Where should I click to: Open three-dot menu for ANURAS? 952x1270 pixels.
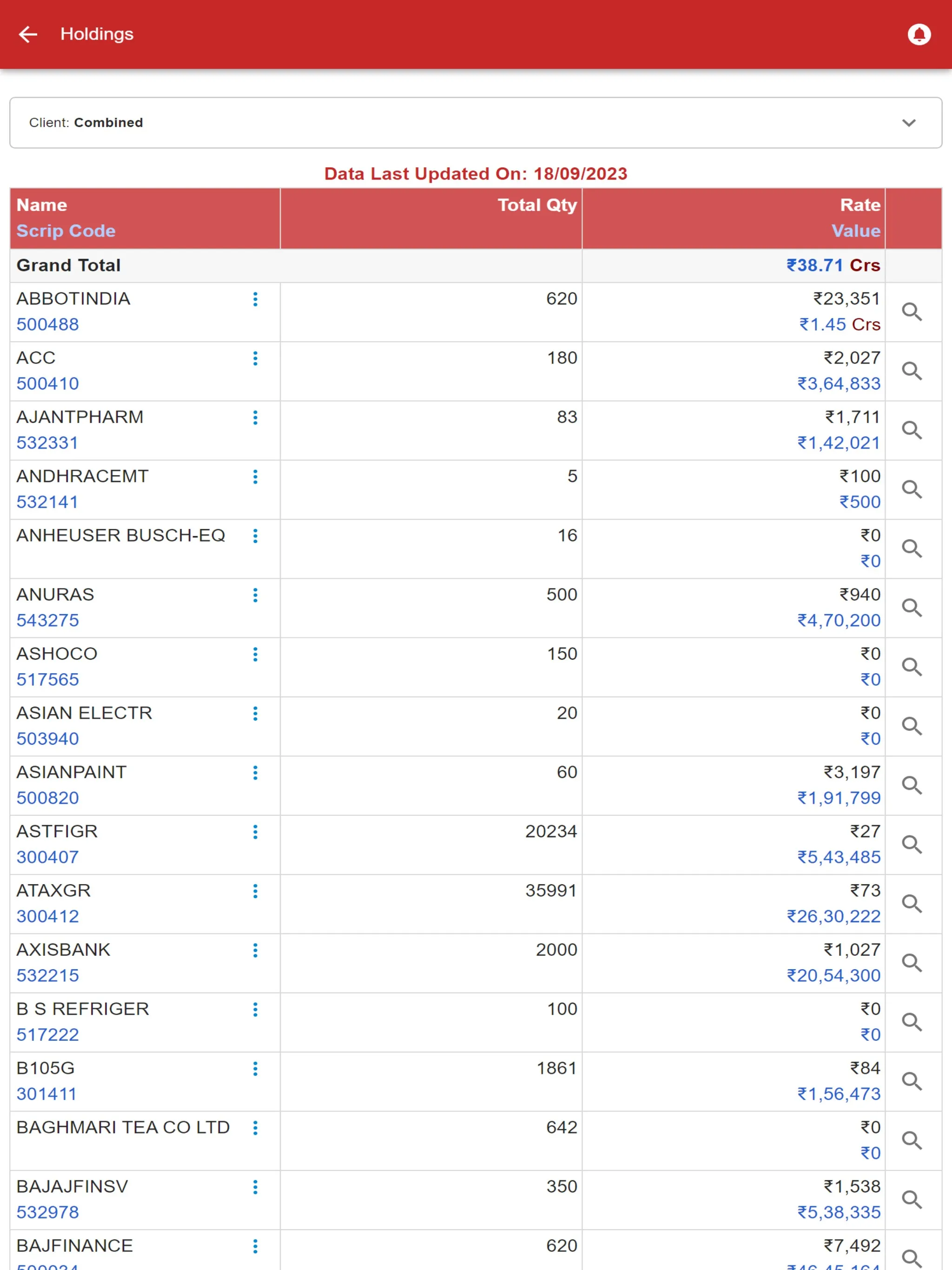(255, 595)
